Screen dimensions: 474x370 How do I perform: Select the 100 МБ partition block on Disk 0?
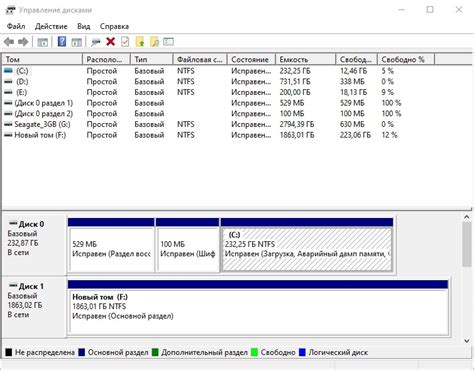tap(187, 245)
